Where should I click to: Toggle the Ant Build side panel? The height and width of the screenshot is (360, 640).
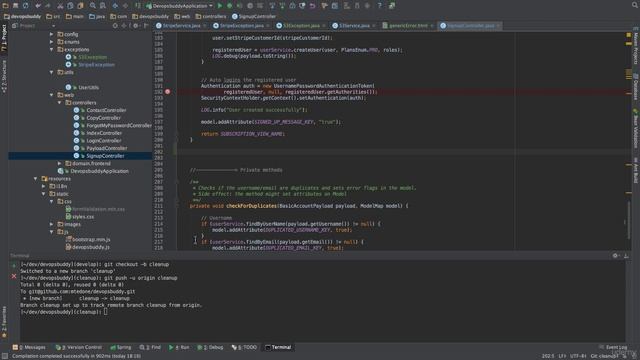[636, 171]
